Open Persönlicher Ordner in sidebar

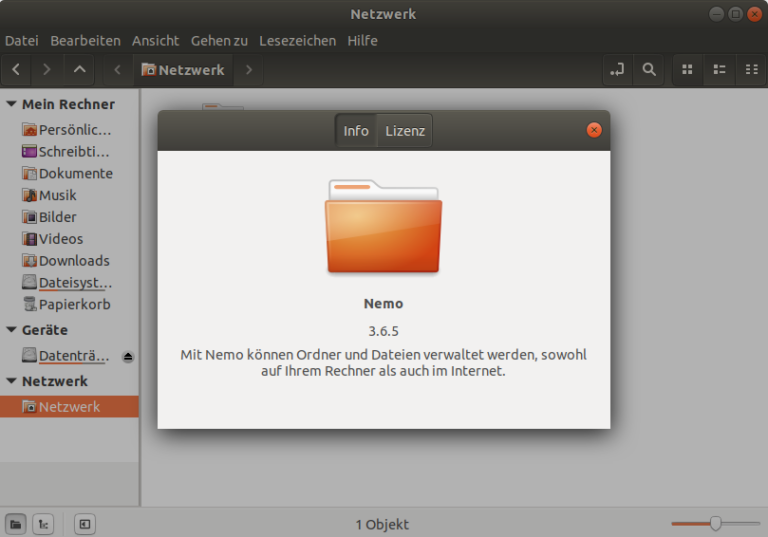pyautogui.click(x=69, y=130)
